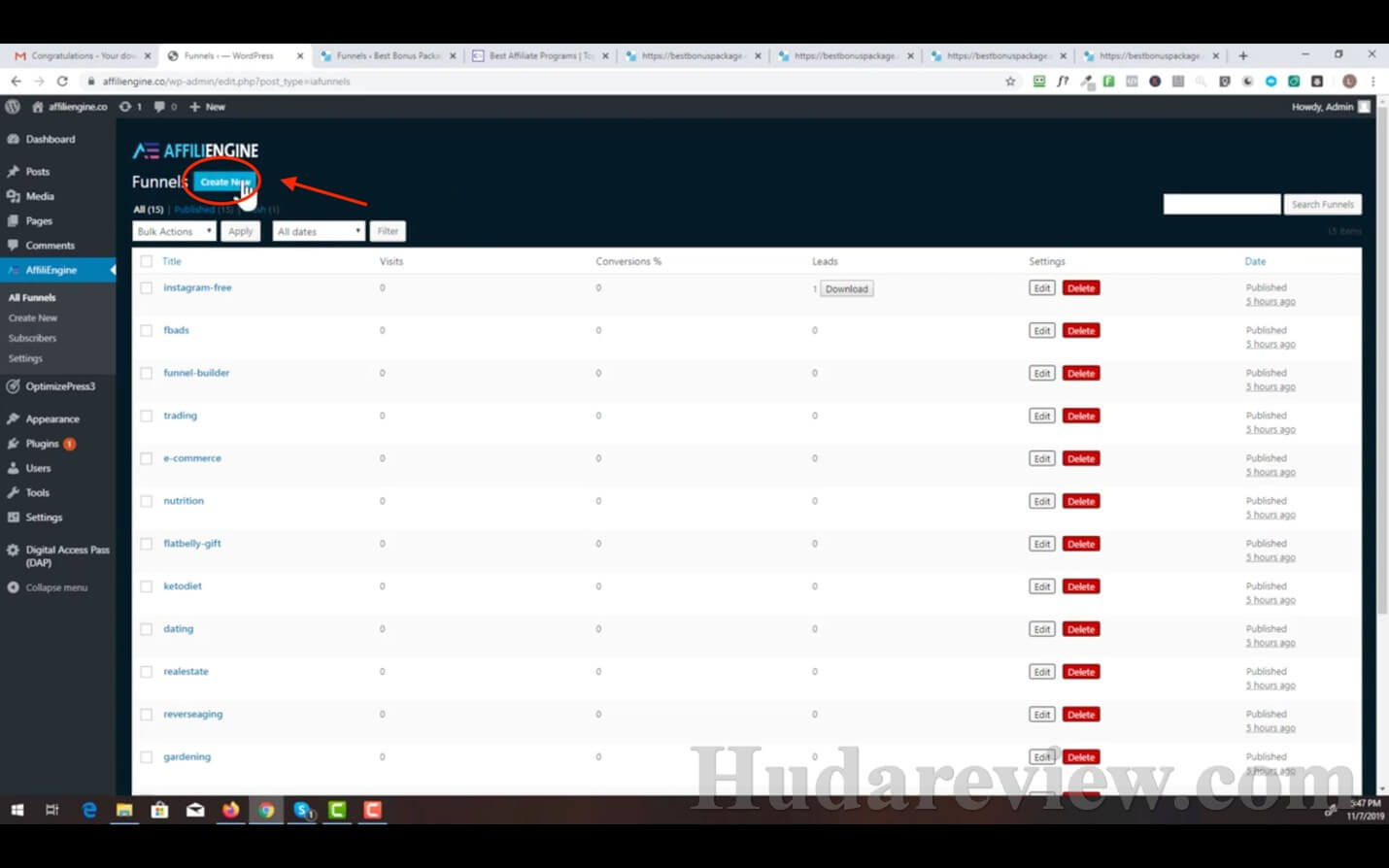This screenshot has width=1389, height=868.
Task: Go back in browser history
Action: [x=16, y=82]
